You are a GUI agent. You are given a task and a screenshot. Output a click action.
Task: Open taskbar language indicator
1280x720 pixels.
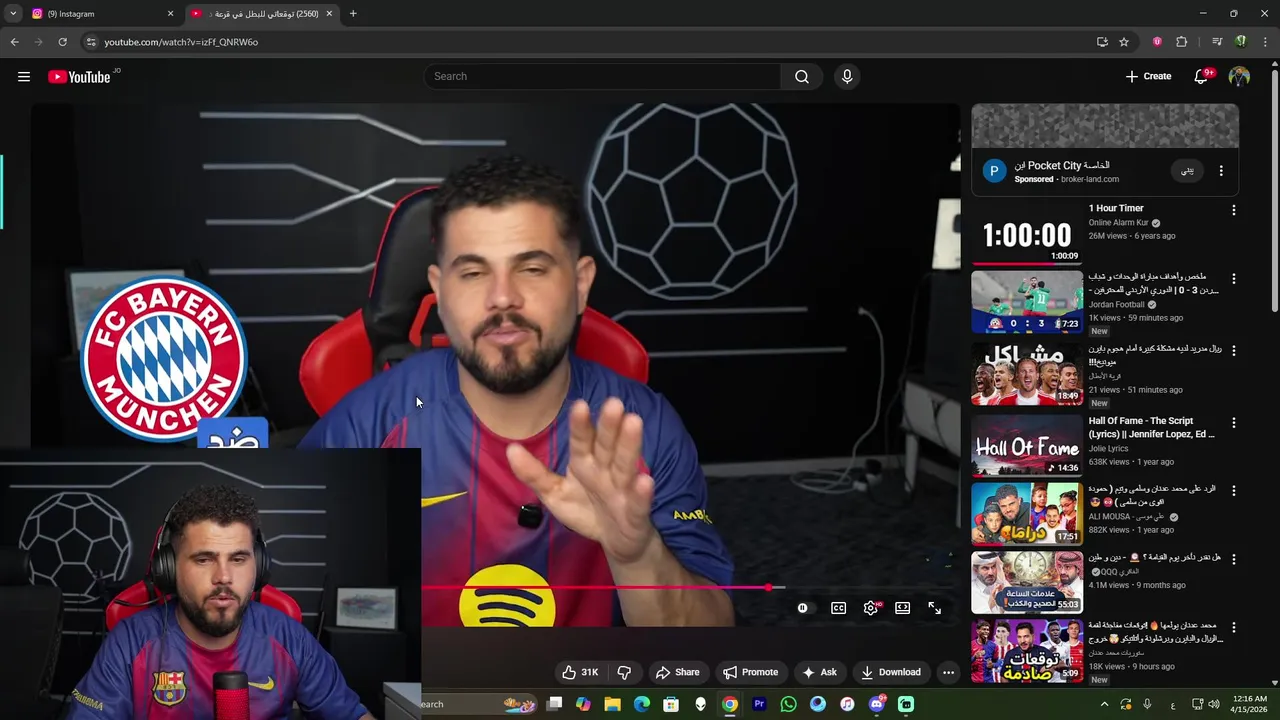1172,704
